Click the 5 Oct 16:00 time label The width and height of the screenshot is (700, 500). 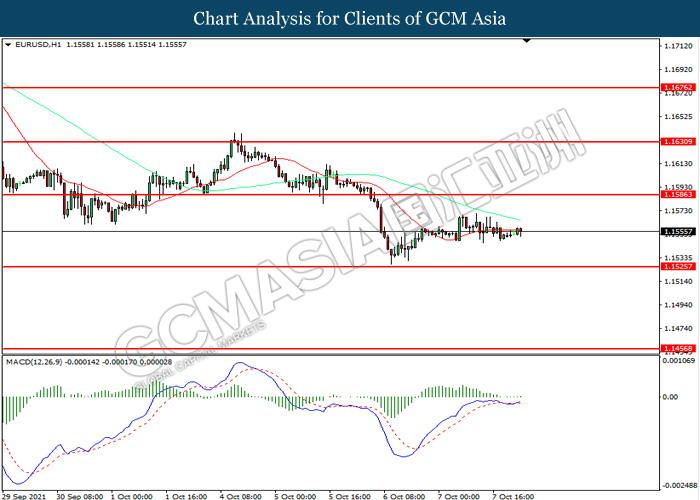point(350,496)
